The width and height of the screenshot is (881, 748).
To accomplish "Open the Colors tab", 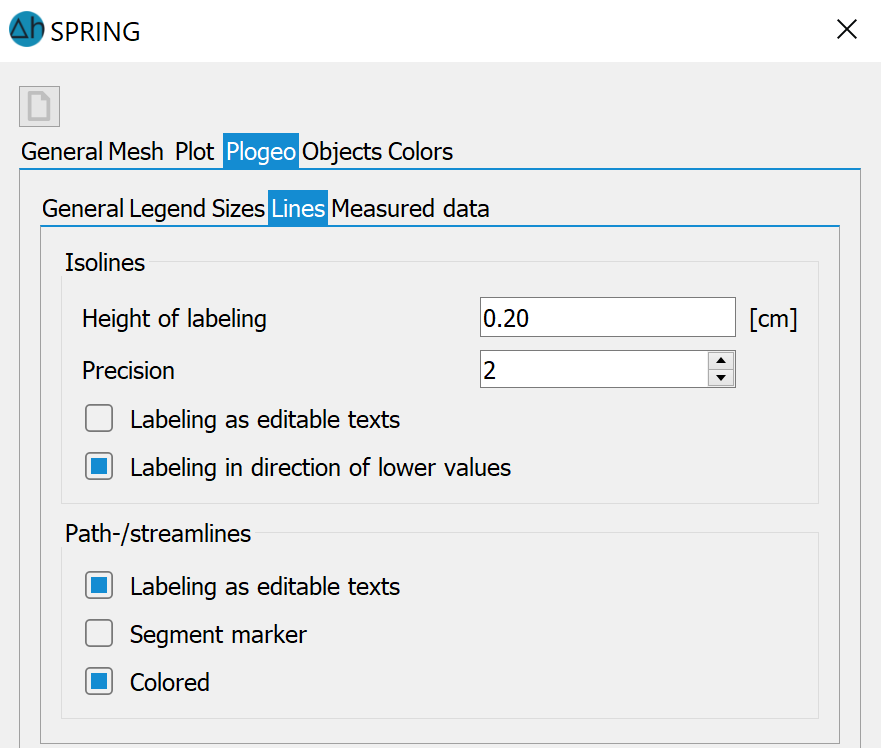I will tap(420, 152).
